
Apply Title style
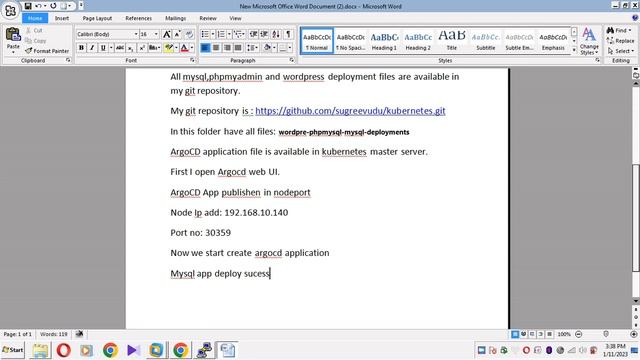coord(452,40)
